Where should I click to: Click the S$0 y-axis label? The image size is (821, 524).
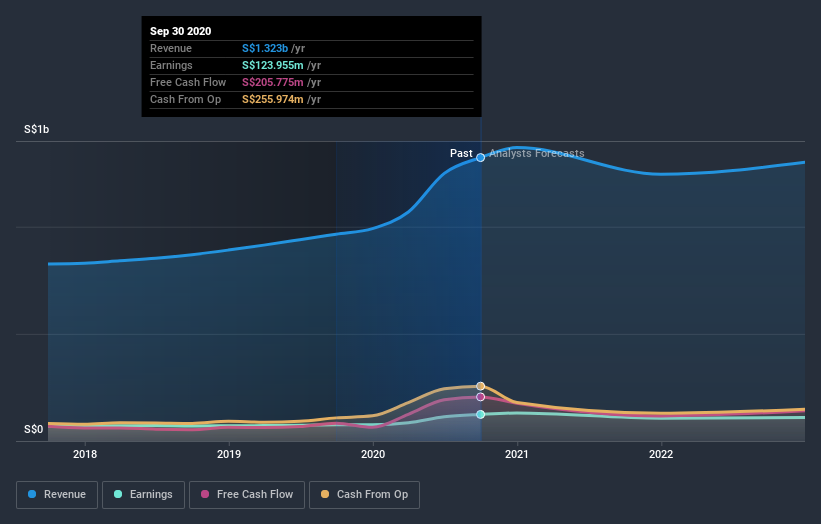[x=34, y=429]
